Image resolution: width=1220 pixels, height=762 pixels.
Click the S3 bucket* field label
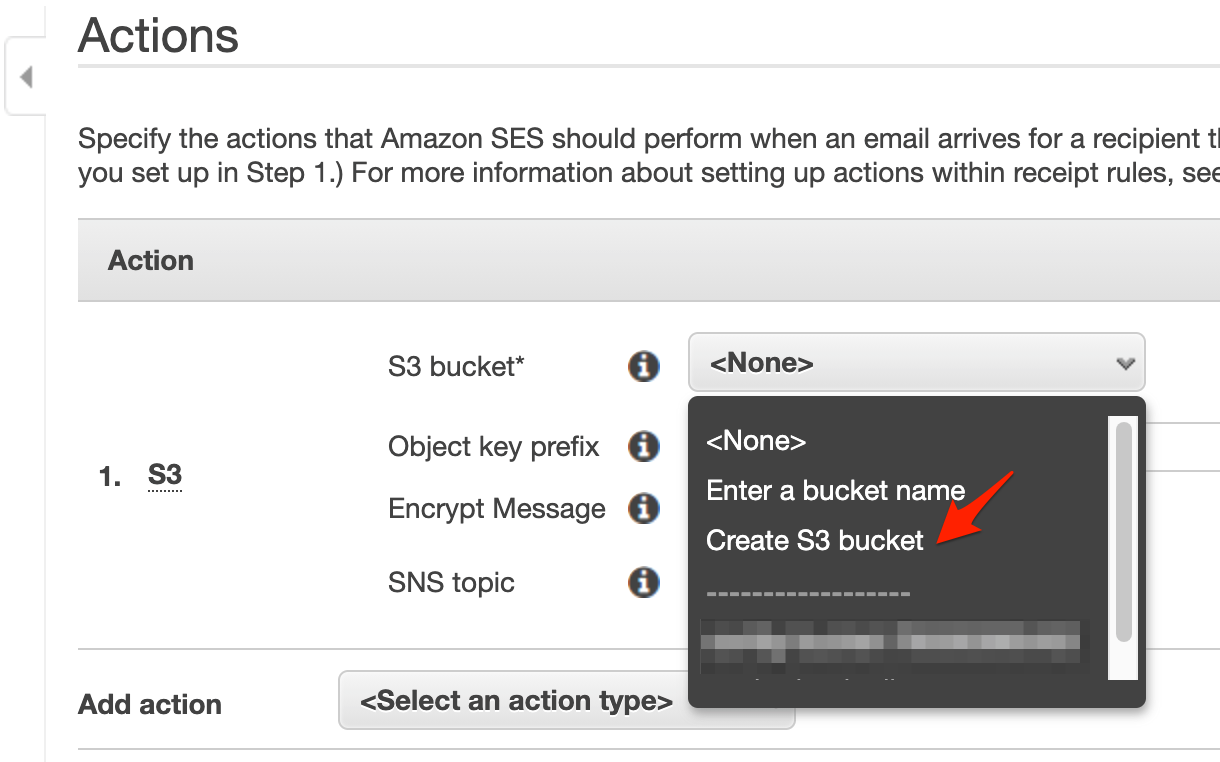(x=456, y=366)
